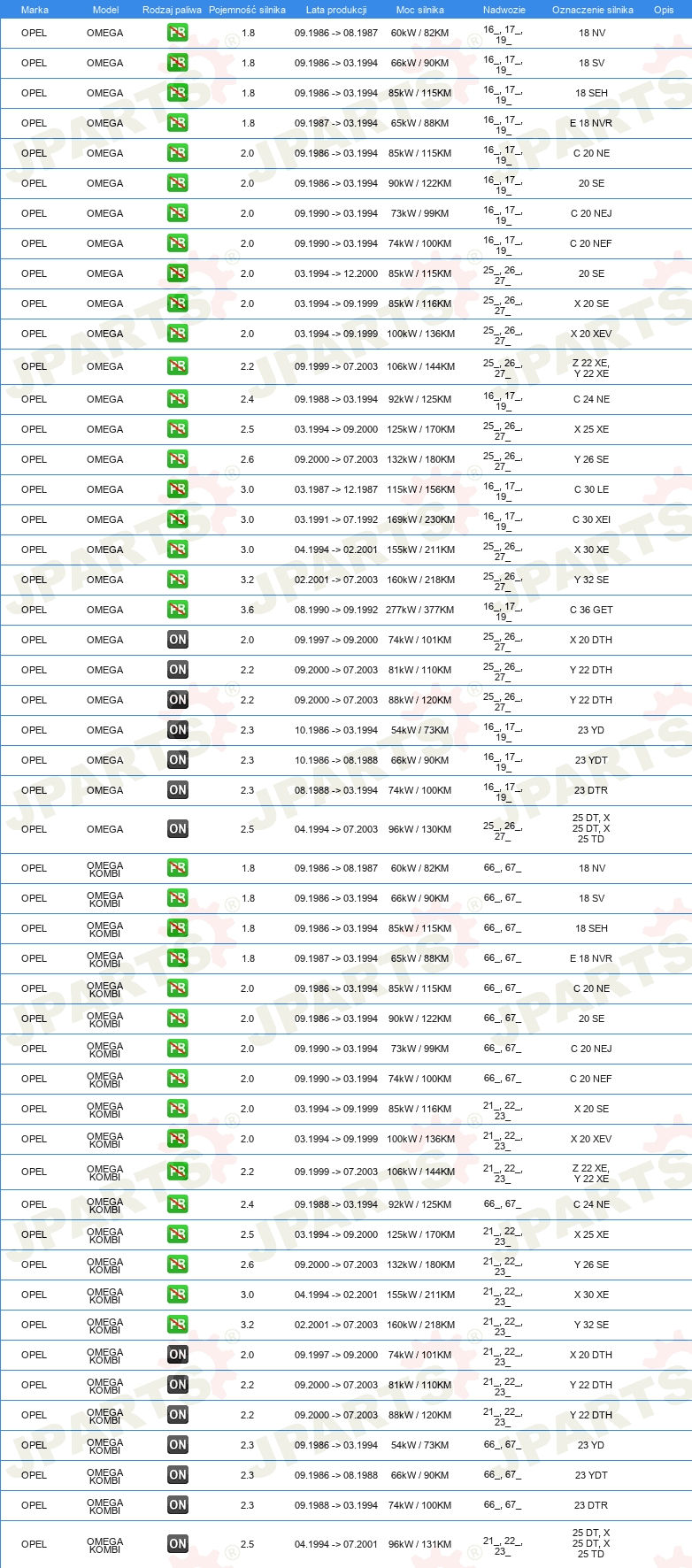Image resolution: width=692 pixels, height=1568 pixels.
Task: Click the Marka column header
Action: point(35,10)
